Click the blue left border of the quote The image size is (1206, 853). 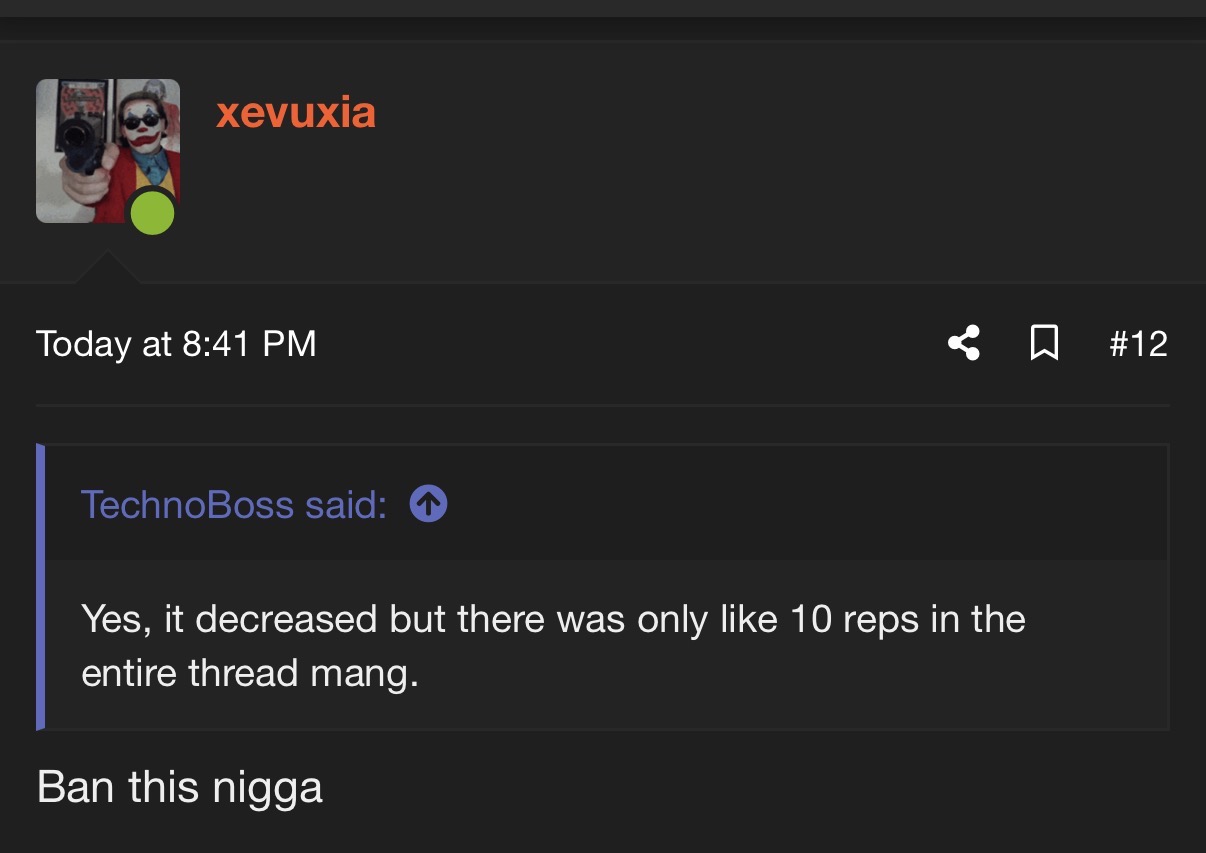[x=40, y=587]
